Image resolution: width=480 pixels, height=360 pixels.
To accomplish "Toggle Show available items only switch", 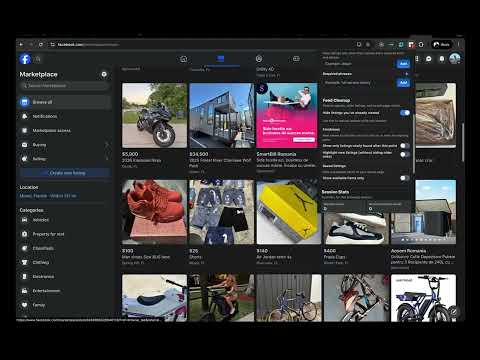I will point(405,178).
